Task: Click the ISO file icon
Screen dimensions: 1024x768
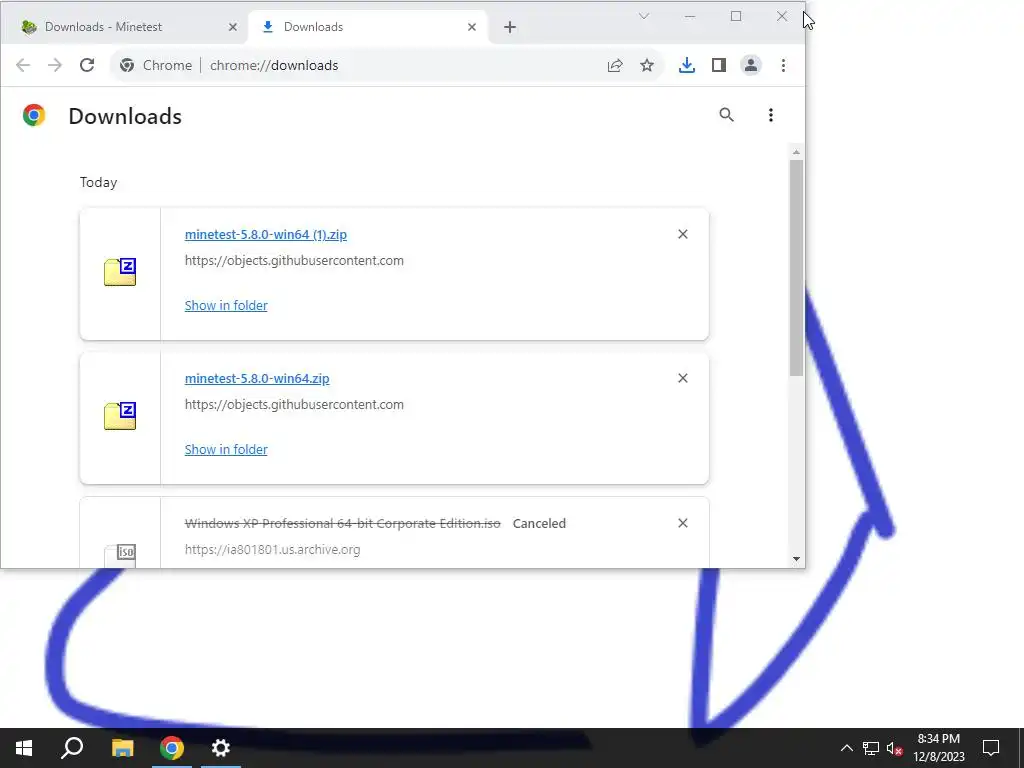Action: tap(120, 555)
